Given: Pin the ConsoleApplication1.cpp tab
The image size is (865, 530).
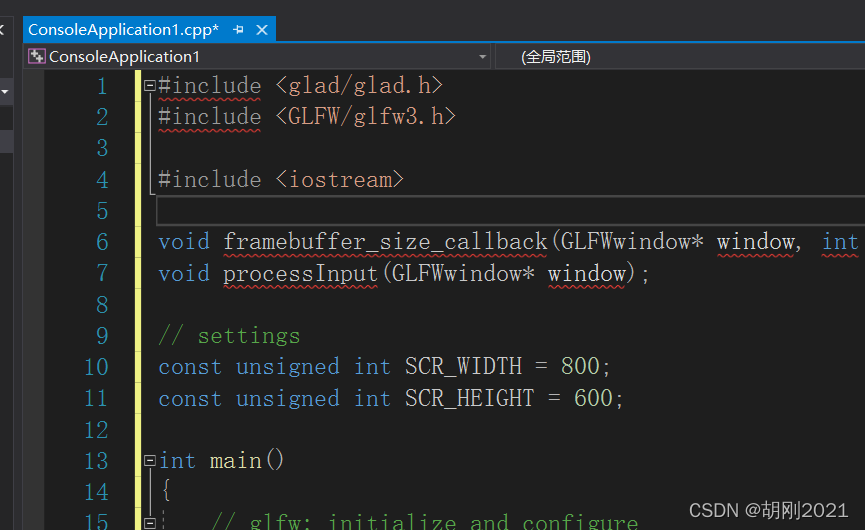Looking at the screenshot, I should 238,30.
